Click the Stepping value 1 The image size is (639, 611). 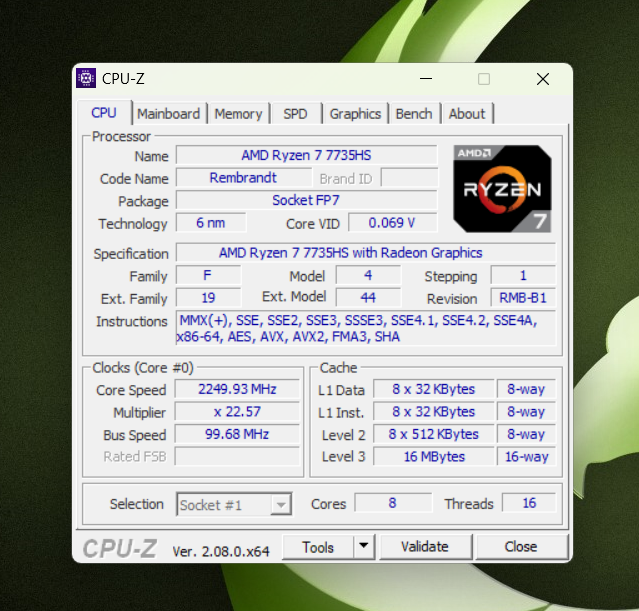click(523, 276)
